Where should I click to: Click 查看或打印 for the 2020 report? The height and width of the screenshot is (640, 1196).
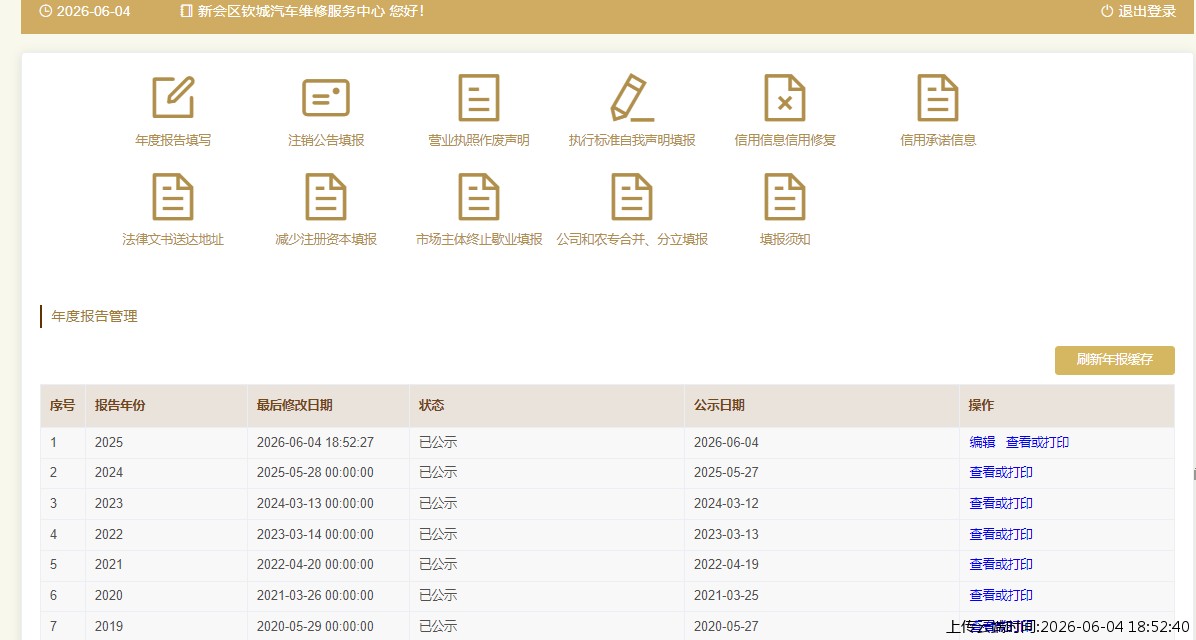[1001, 595]
